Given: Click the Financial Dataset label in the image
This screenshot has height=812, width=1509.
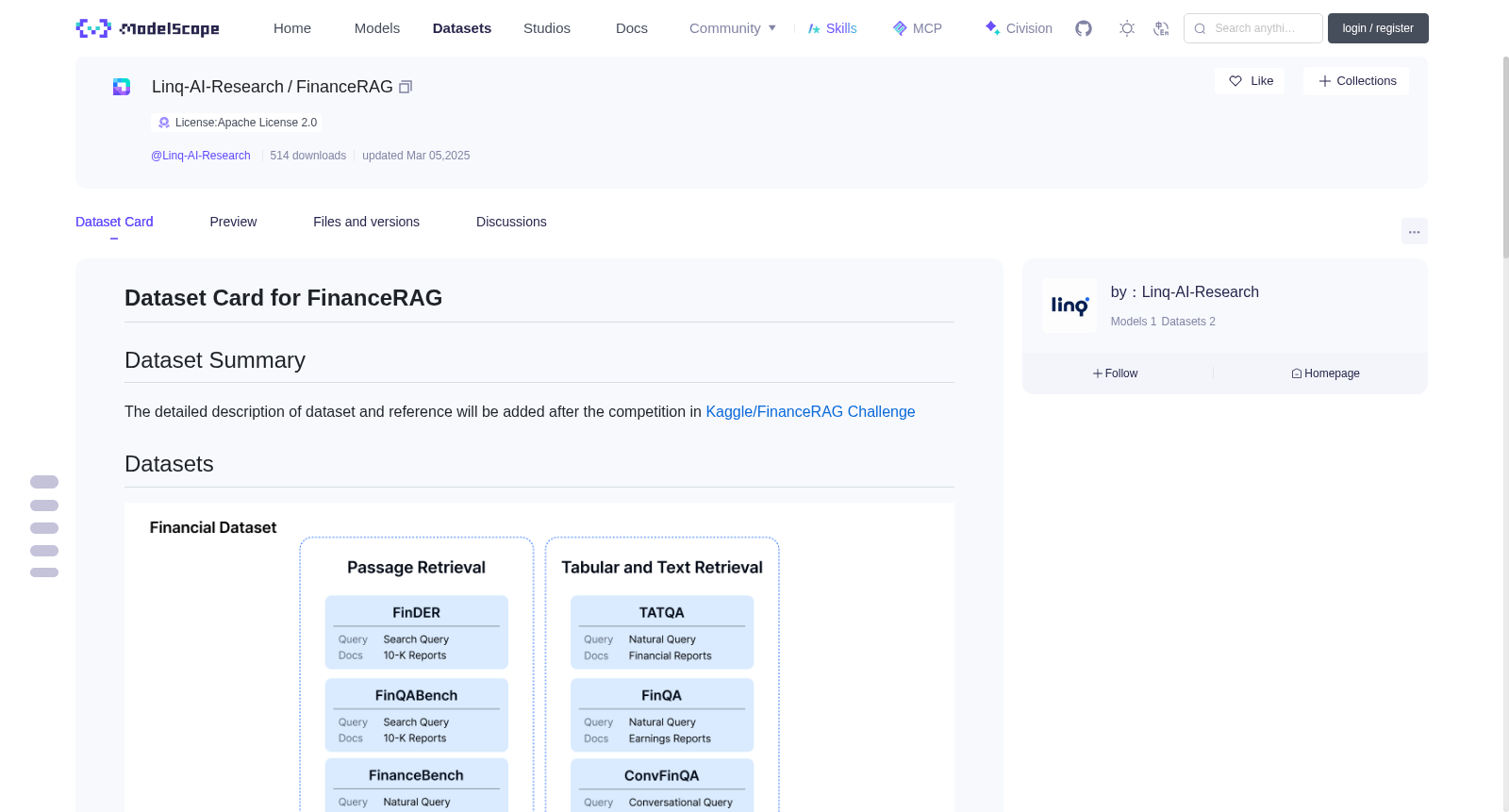Looking at the screenshot, I should point(213,528).
